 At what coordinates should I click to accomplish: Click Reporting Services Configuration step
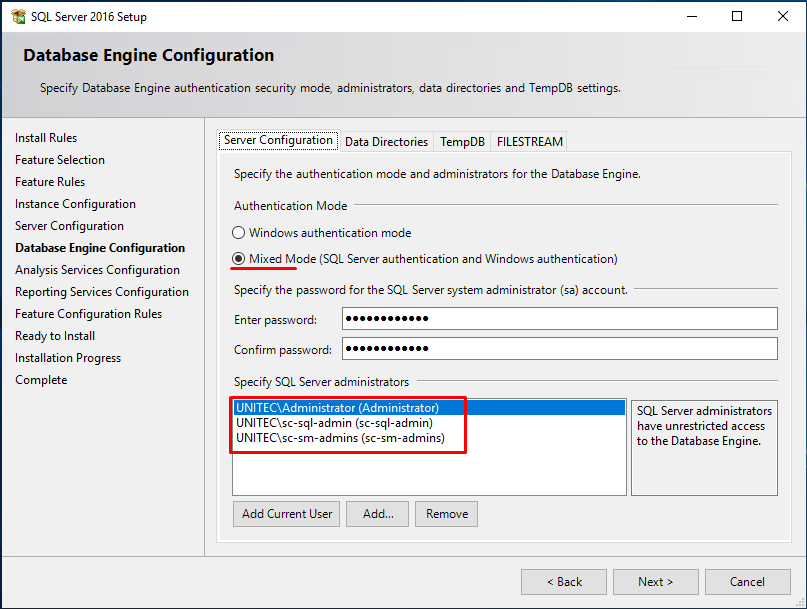(102, 292)
